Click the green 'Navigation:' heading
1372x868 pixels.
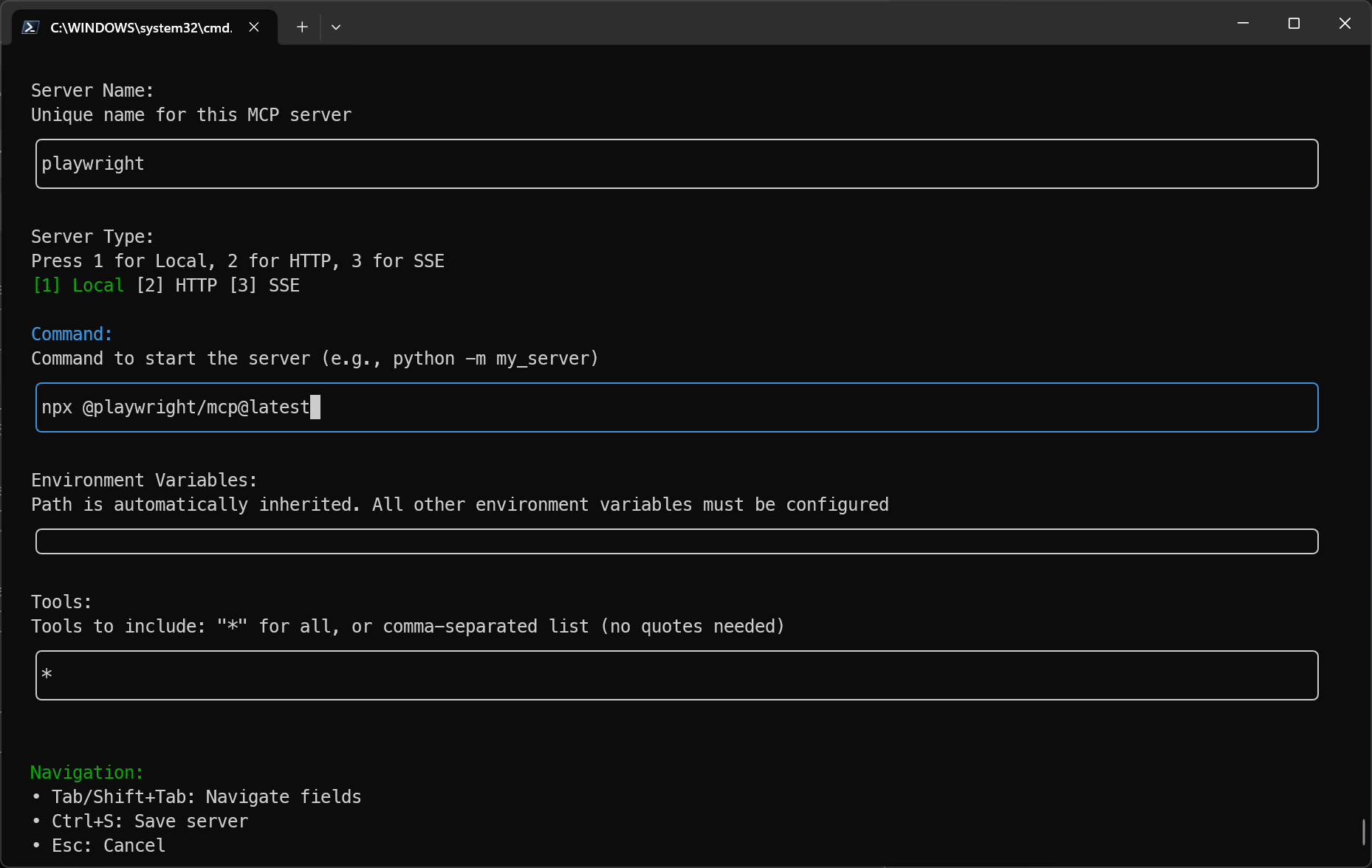pyautogui.click(x=87, y=773)
